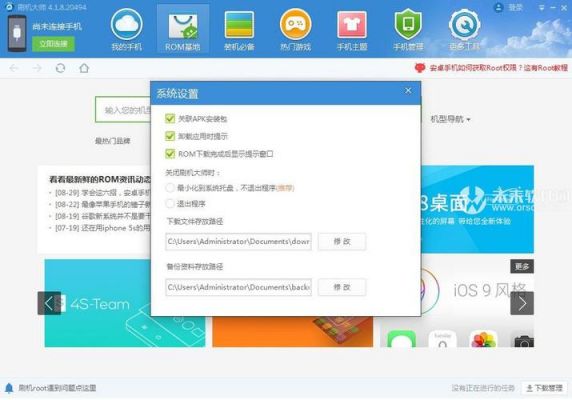Screen dimensions: 572x400
Task: Open the 更多工具 wrench icon
Action: pos(464,24)
